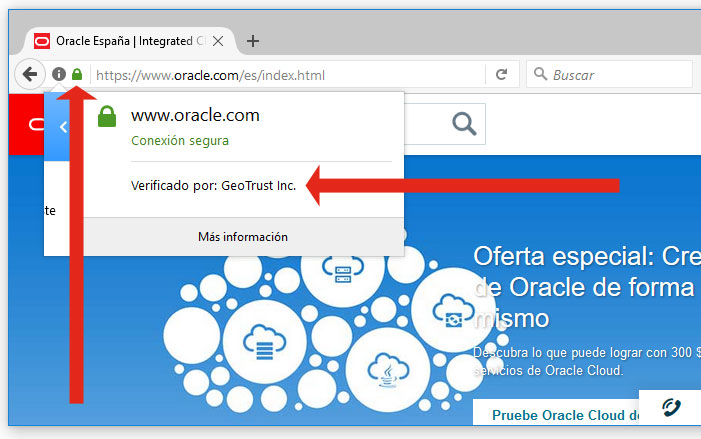This screenshot has height=439, width=701.
Task: Click the Java cloud icon in bubble
Action: click(388, 369)
